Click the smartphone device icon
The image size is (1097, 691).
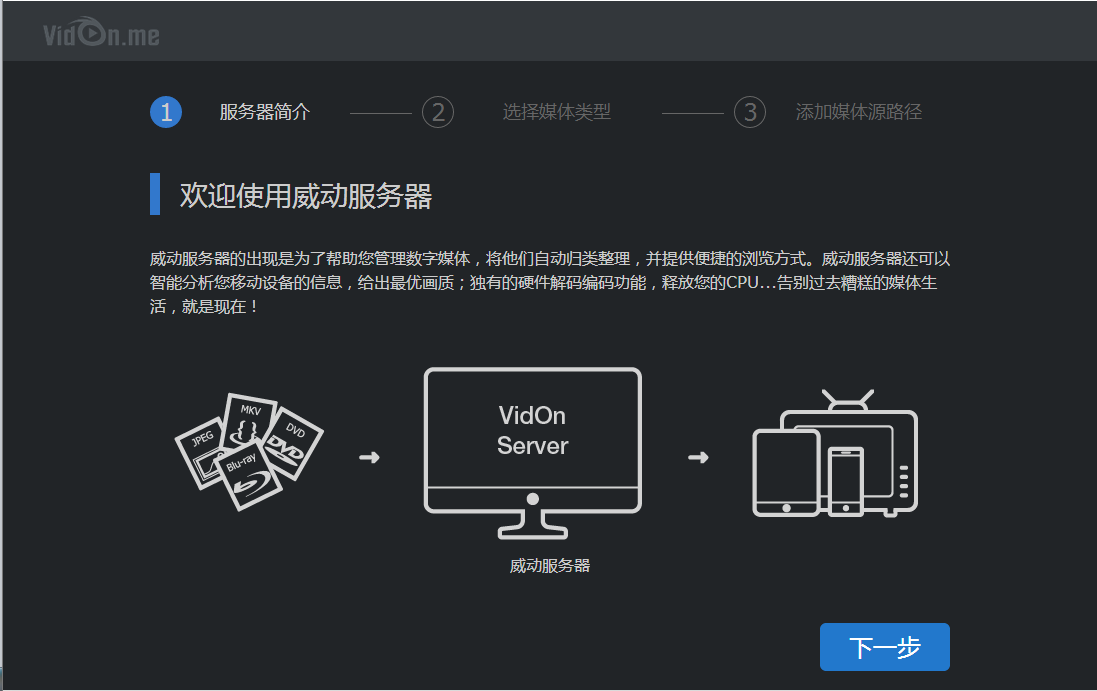point(845,481)
